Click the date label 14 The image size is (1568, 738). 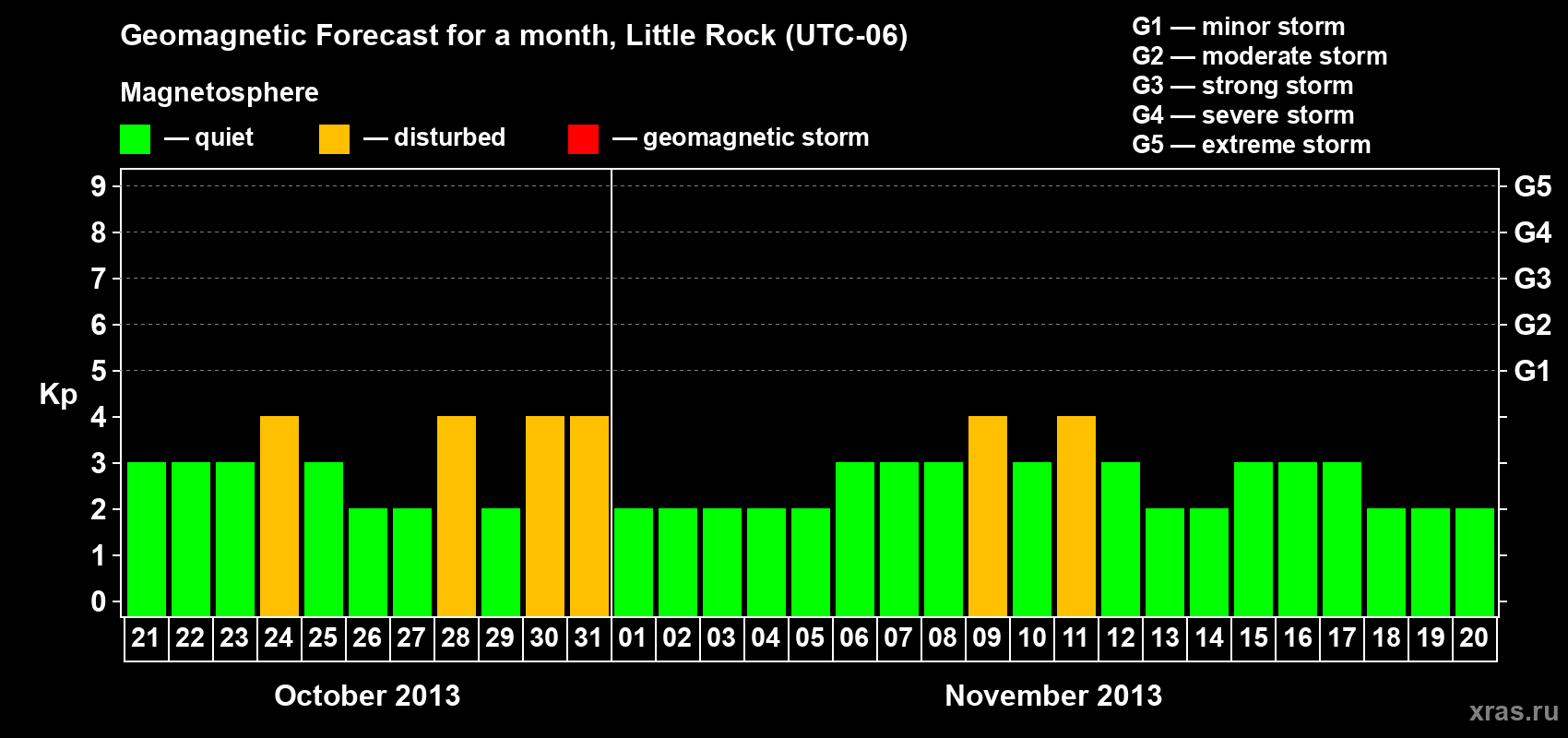tap(1208, 637)
